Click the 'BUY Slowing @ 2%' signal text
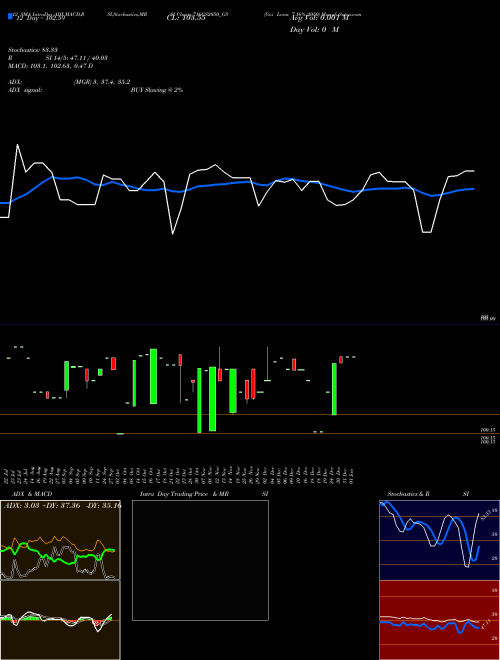Viewport: 500px width, 660px height. (x=157, y=90)
